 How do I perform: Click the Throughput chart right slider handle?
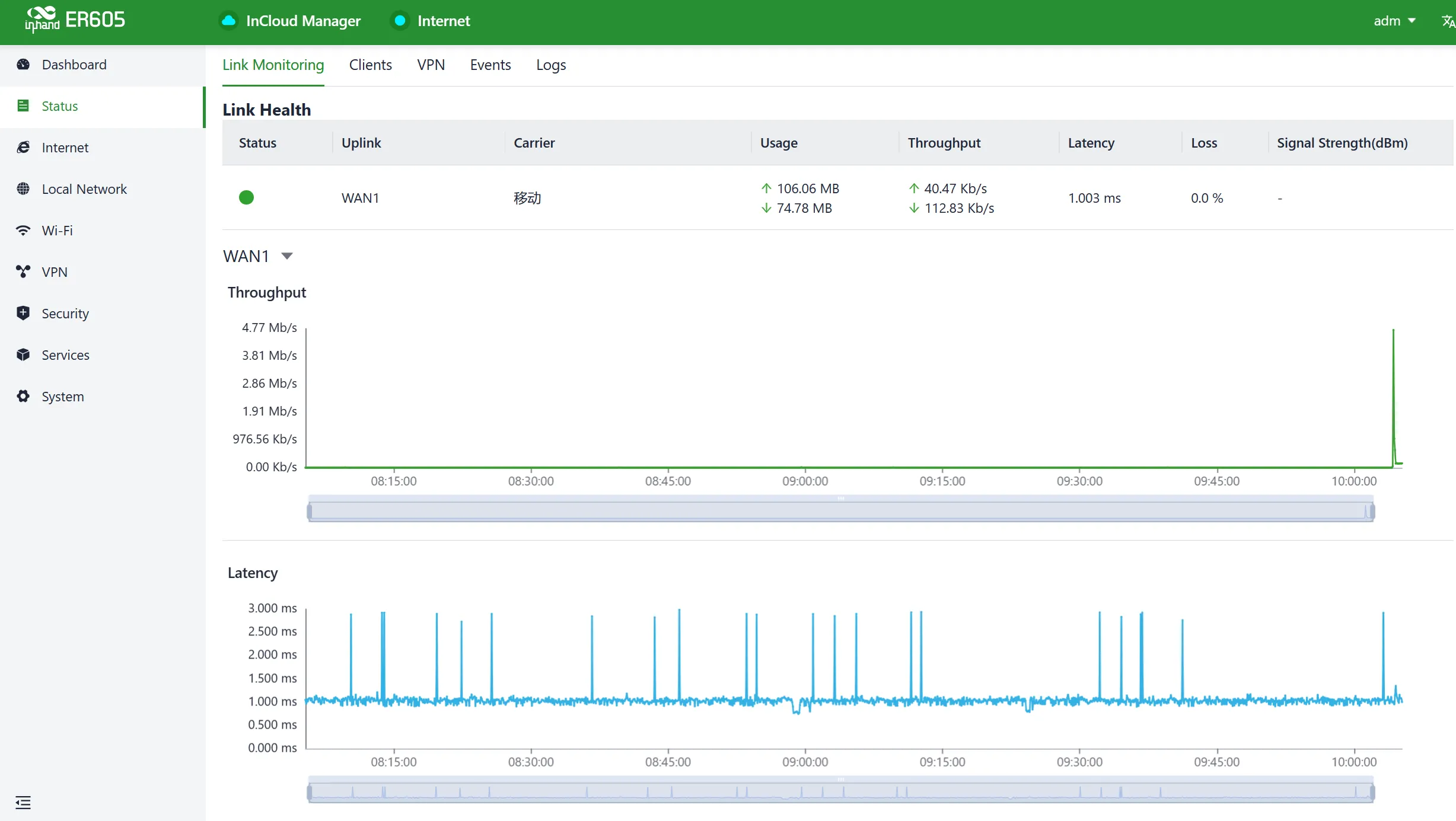(x=1372, y=511)
